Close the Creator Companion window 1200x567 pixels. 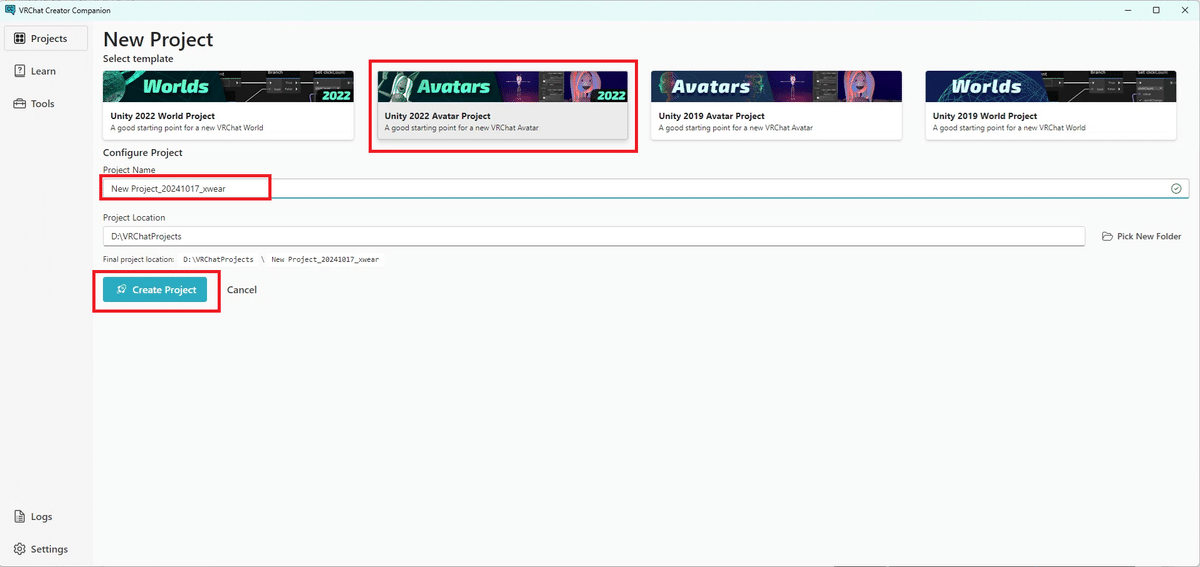tap(1184, 10)
